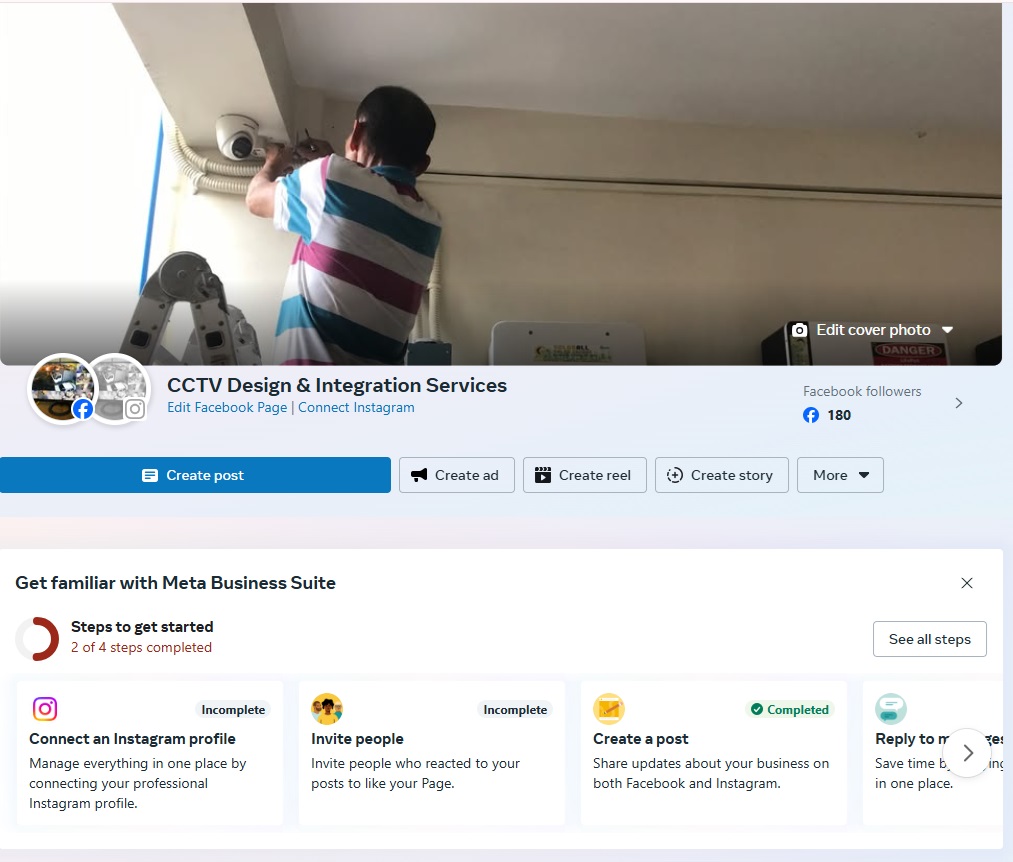
Task: Click Incomplete badge on Invite people card
Action: (515, 710)
